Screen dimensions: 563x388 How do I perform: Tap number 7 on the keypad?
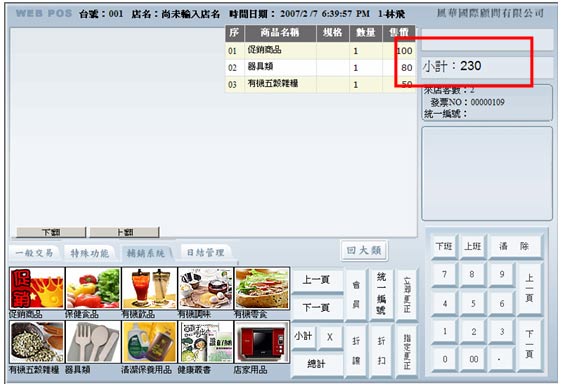click(444, 274)
